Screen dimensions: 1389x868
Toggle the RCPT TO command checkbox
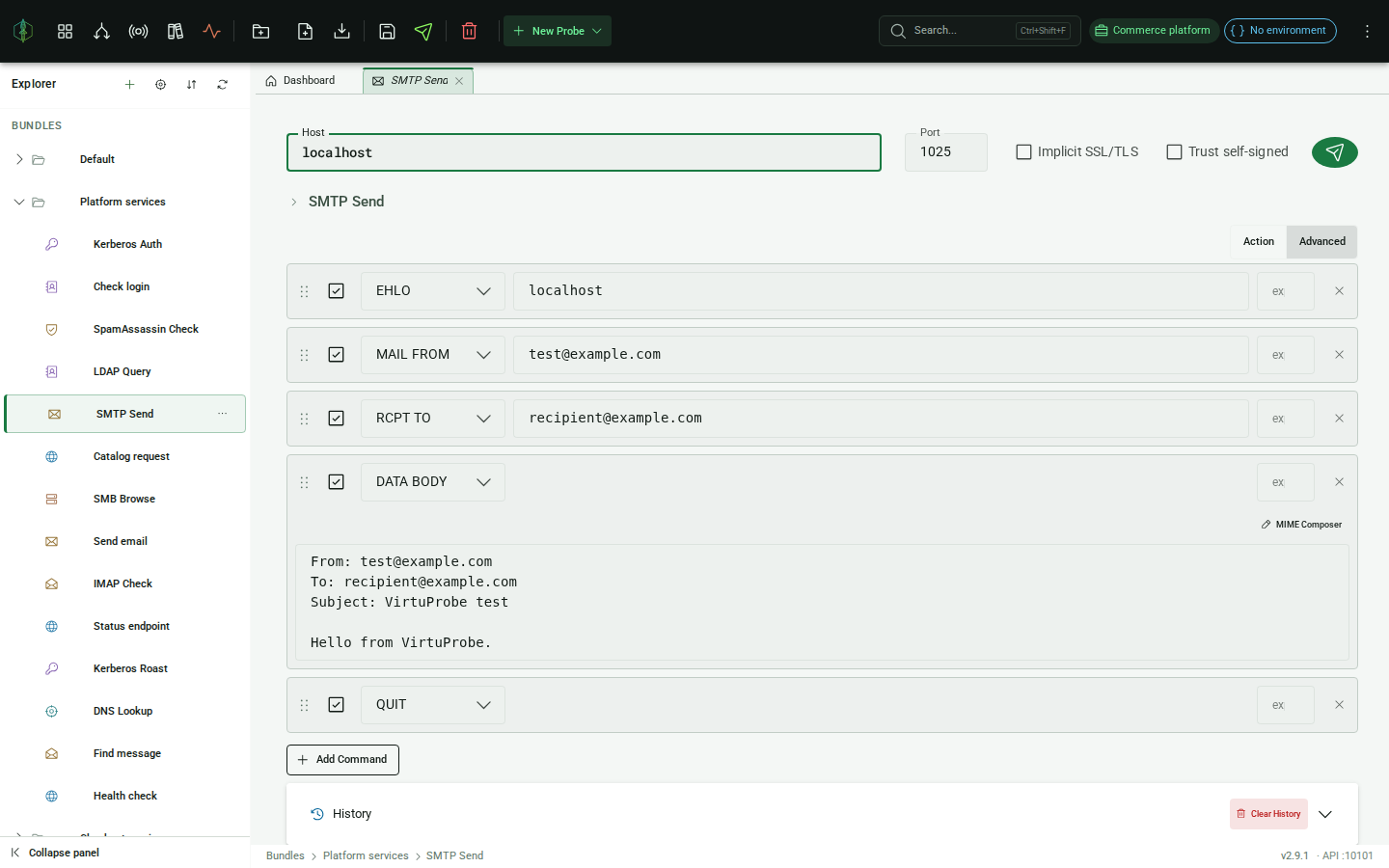[336, 419]
